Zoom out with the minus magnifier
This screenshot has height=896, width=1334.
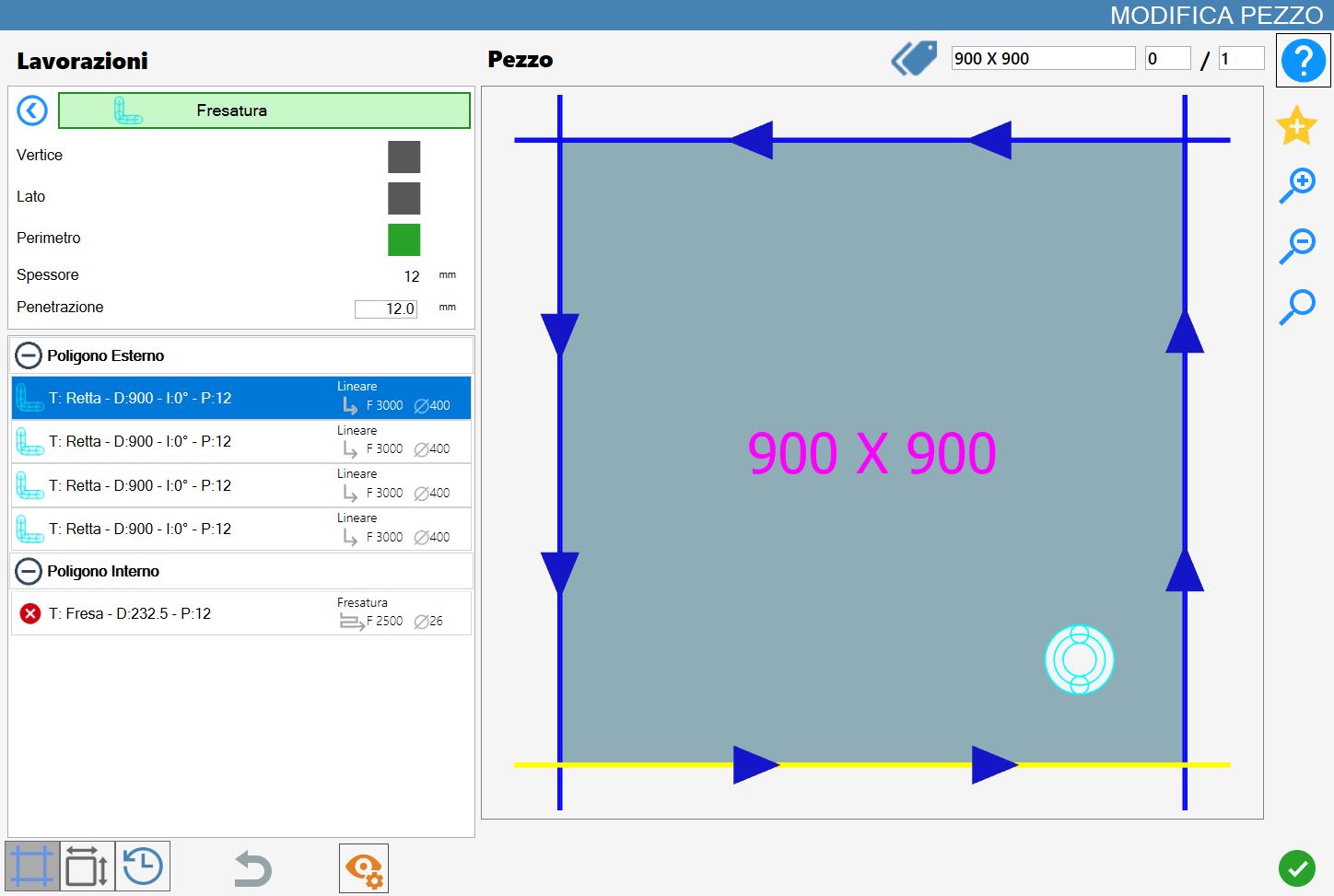point(1297,246)
